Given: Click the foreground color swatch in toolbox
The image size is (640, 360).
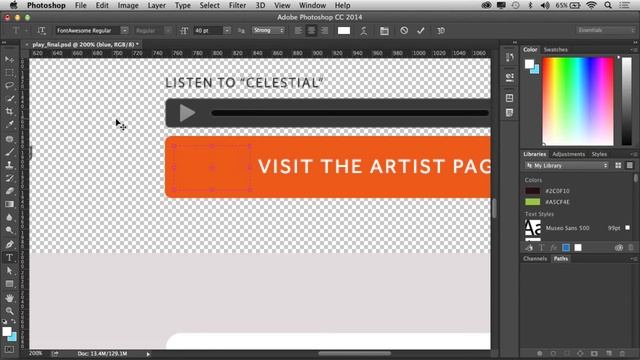Looking at the screenshot, I should click(7, 331).
